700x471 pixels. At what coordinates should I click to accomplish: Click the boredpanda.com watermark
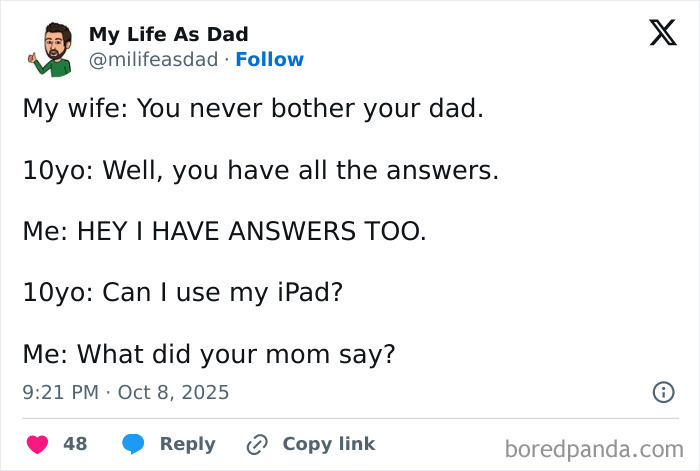(603, 447)
